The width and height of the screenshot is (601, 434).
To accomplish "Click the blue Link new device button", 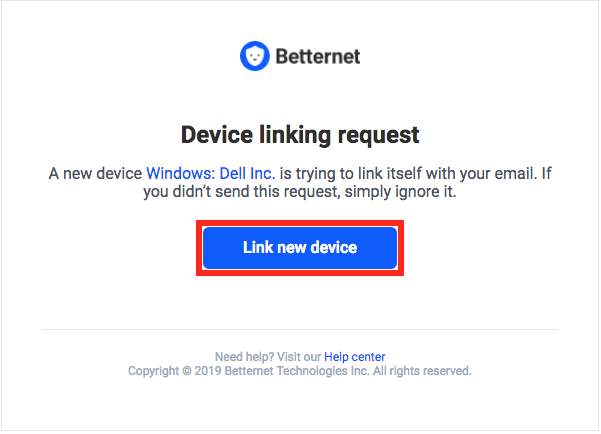I will tap(300, 248).
